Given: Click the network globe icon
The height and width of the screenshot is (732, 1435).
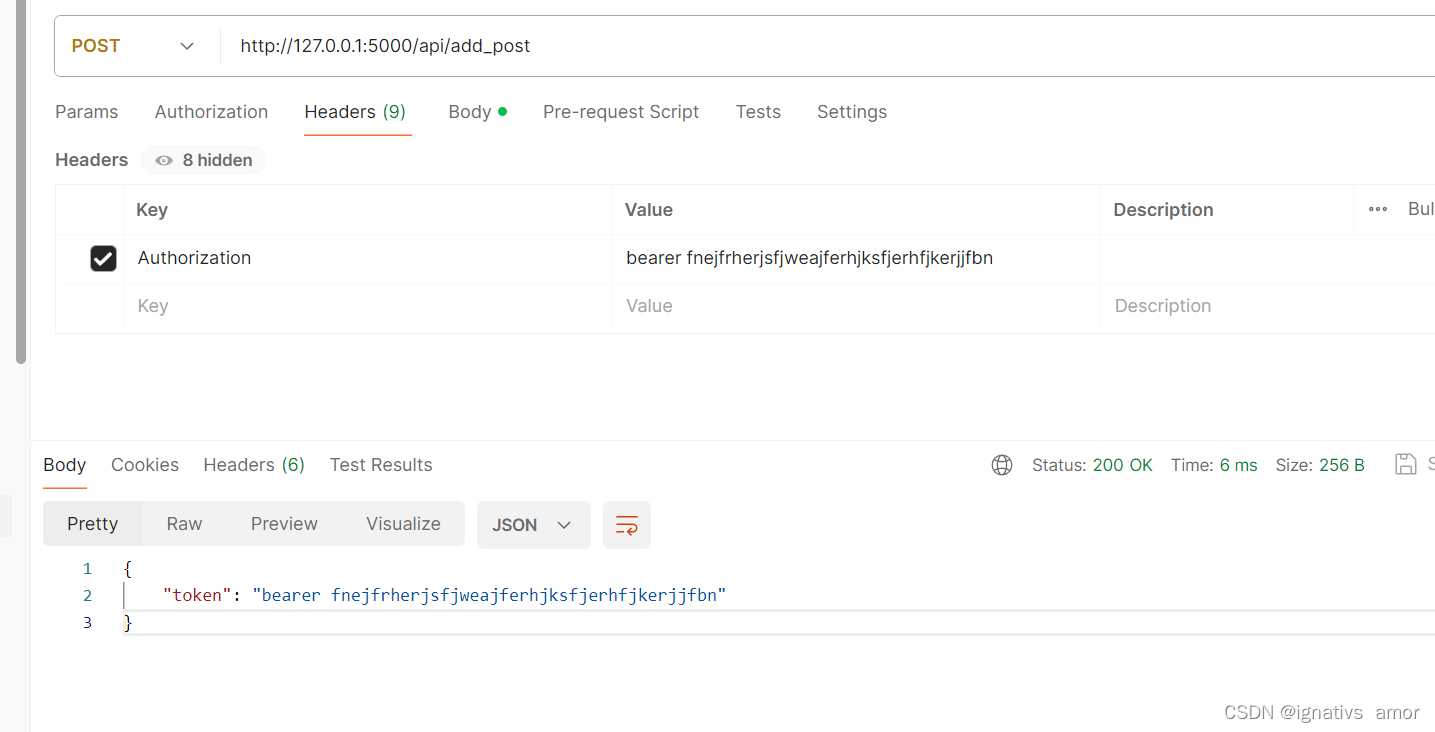Looking at the screenshot, I should click(x=1002, y=465).
